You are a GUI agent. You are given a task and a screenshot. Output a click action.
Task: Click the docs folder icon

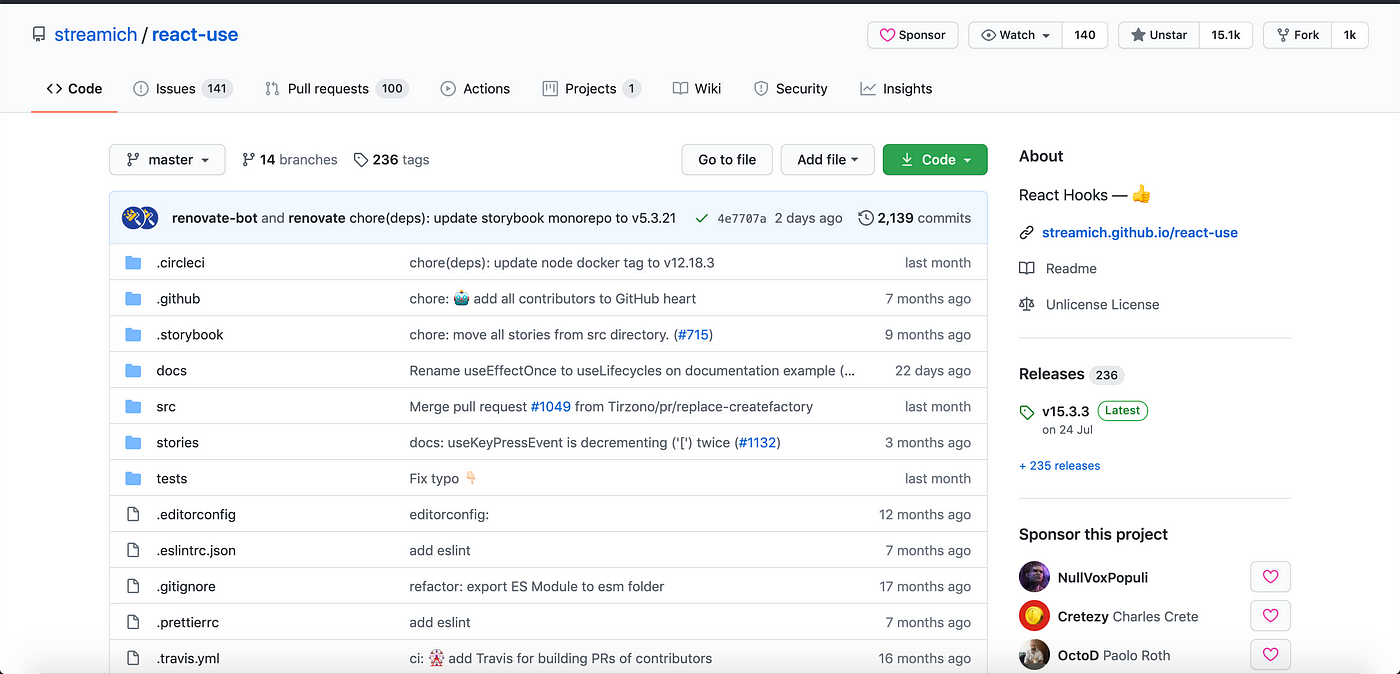[133, 371]
